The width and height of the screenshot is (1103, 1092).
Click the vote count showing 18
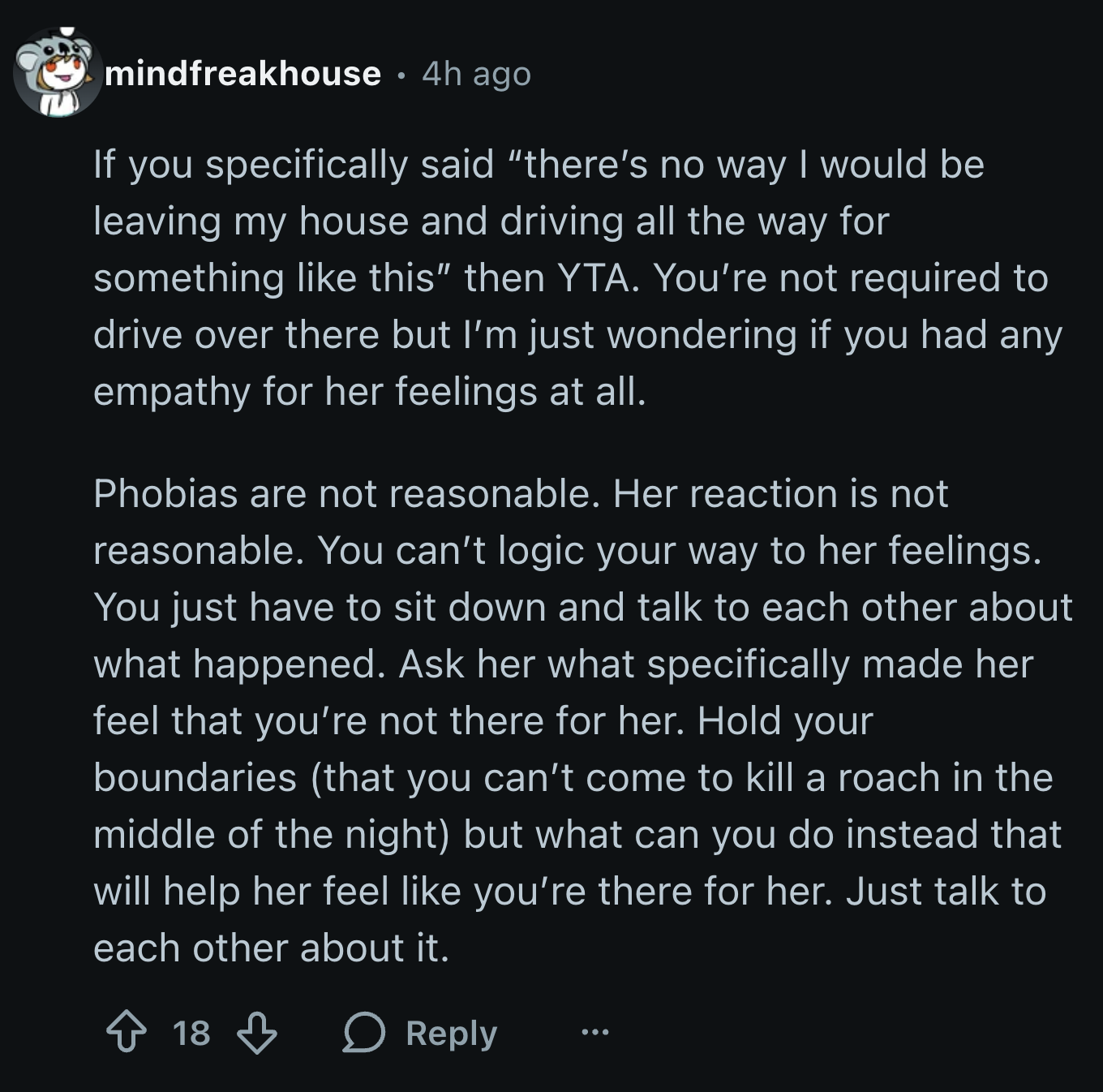[191, 1033]
